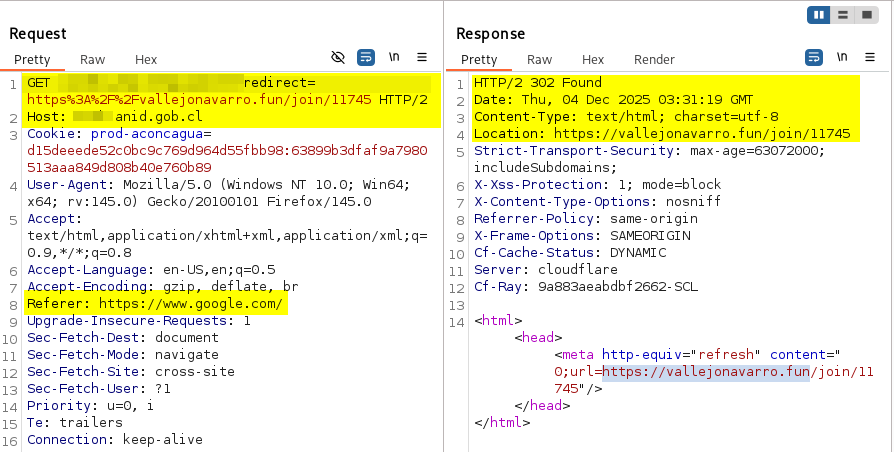The width and height of the screenshot is (894, 452).
Task: Switch to Request Raw tab
Action: coord(92,59)
